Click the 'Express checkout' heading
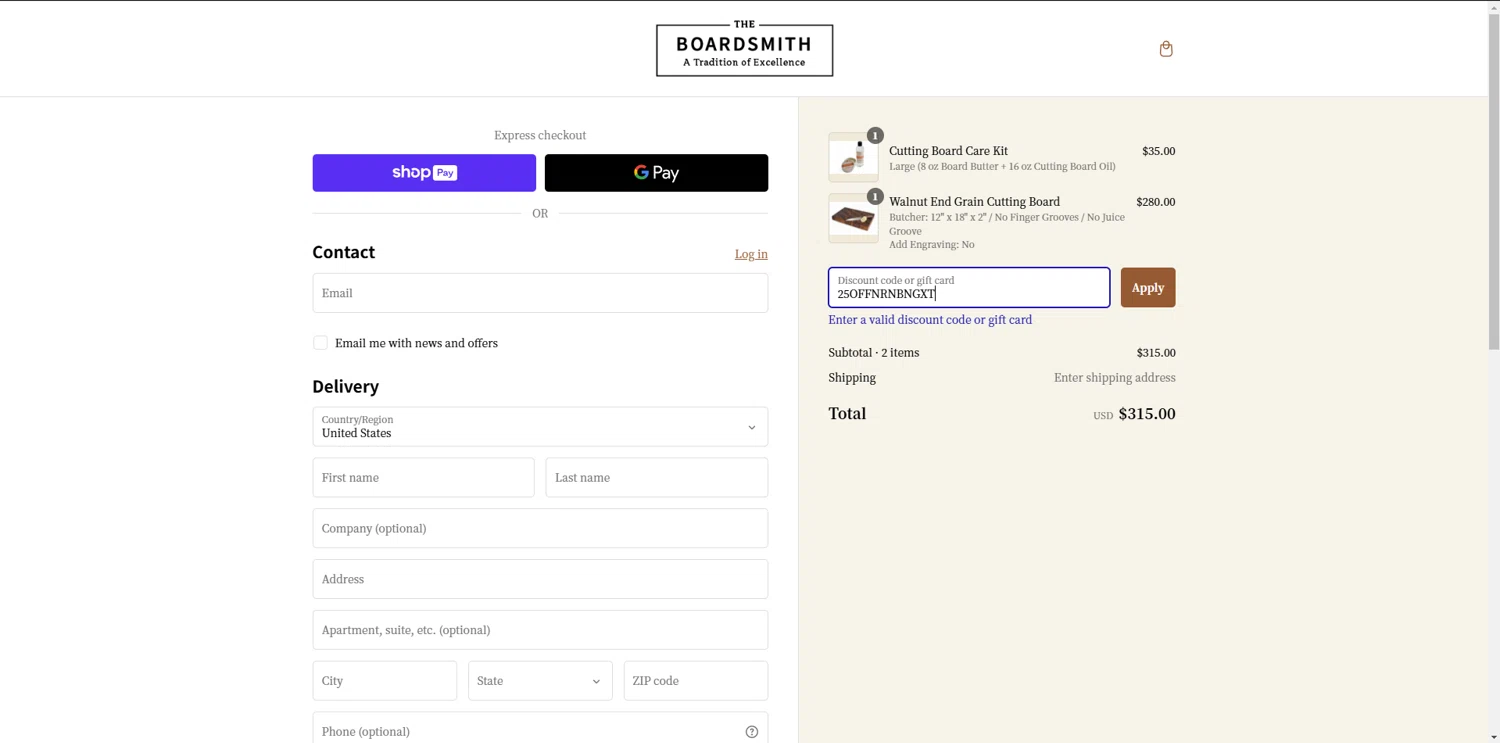Image resolution: width=1500 pixels, height=743 pixels. point(540,135)
